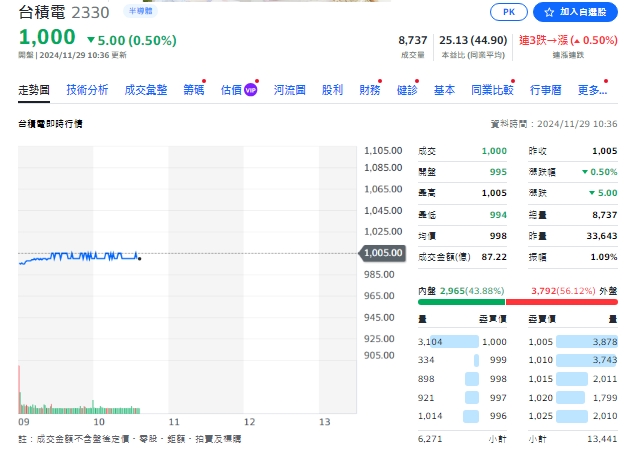Open the 財務 tab

pos(370,90)
